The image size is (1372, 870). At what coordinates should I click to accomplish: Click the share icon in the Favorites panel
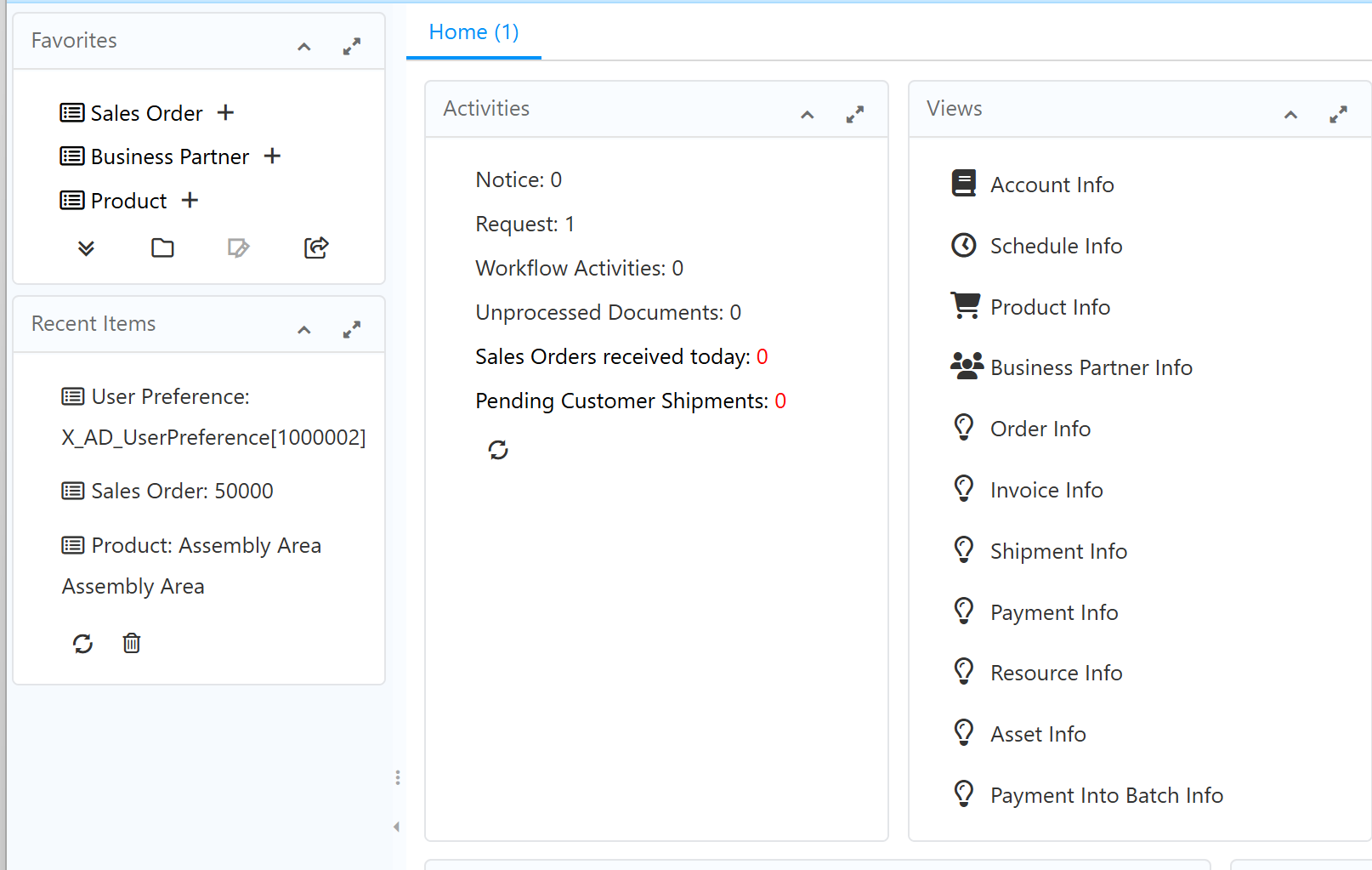(x=315, y=247)
